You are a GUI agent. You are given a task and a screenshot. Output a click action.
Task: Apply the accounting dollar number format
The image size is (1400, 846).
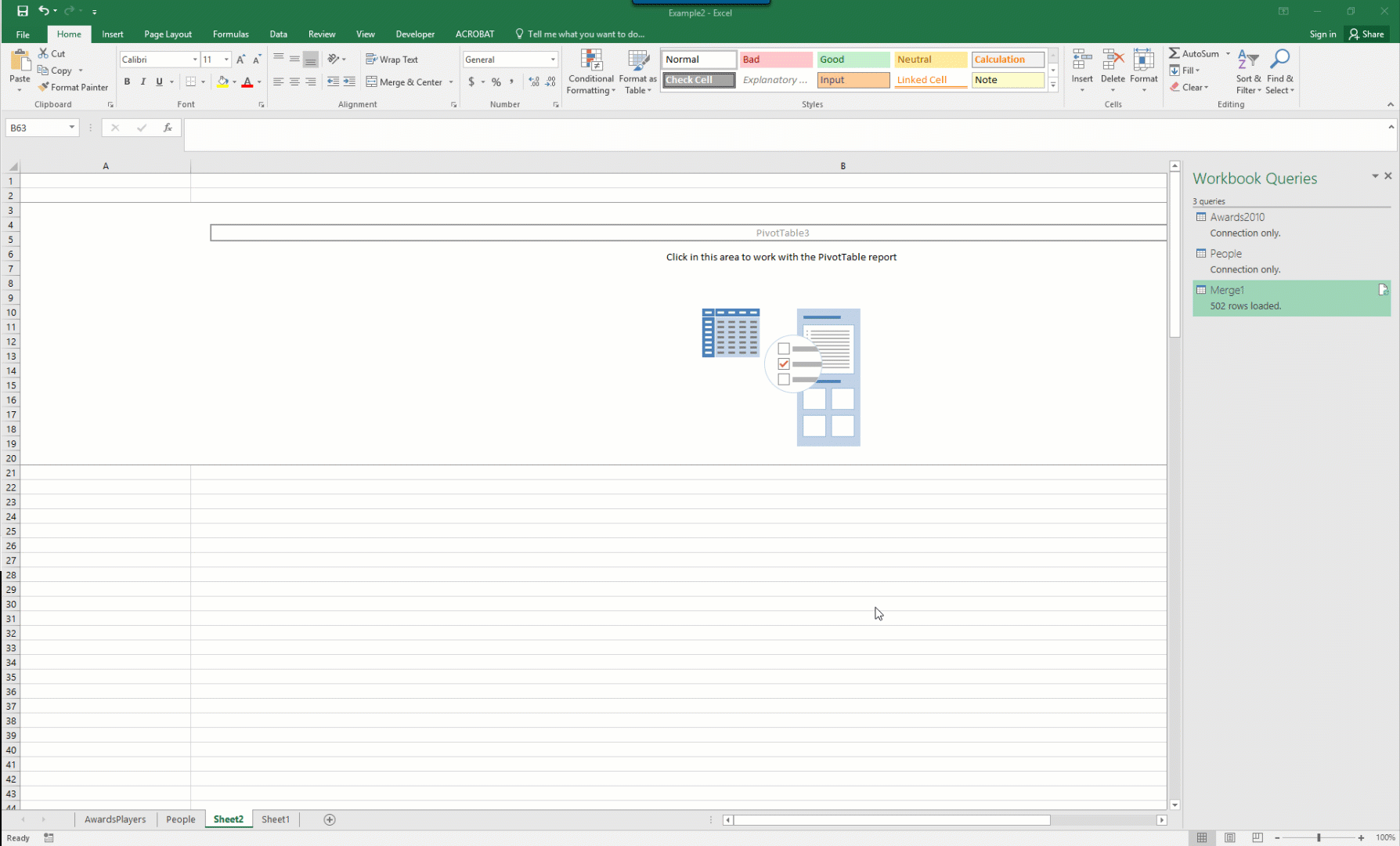(471, 81)
